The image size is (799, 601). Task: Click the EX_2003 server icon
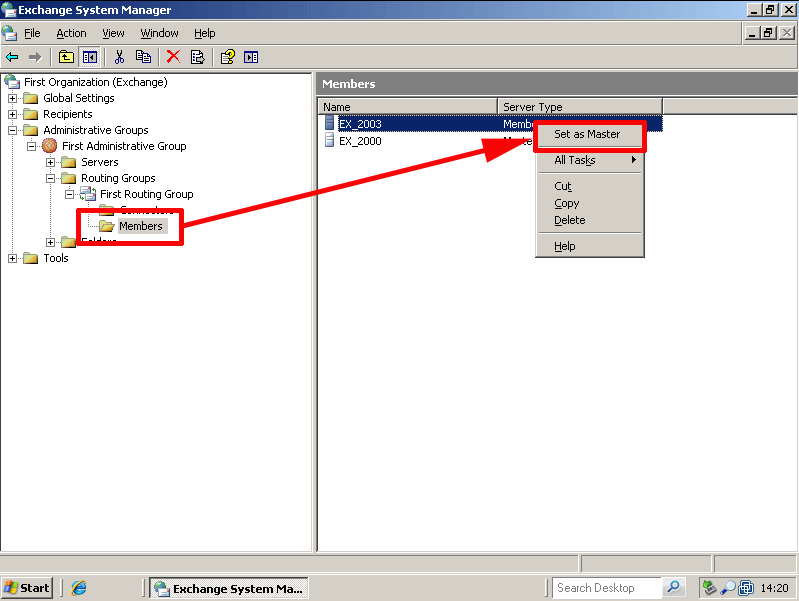329,123
